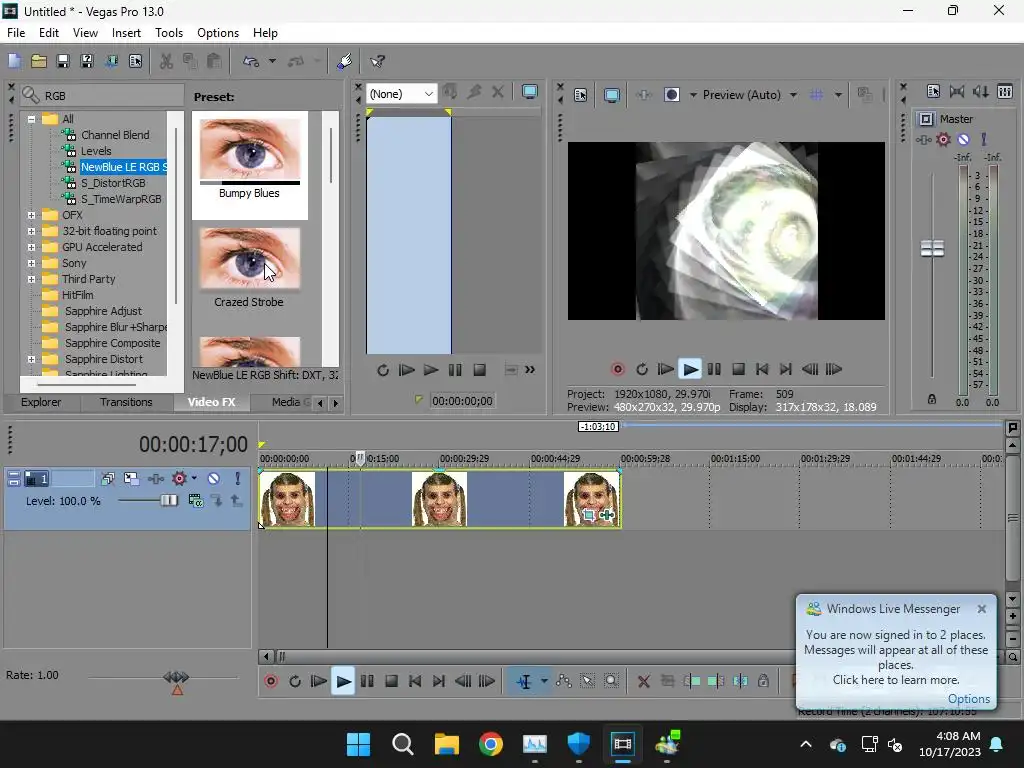The width and height of the screenshot is (1024, 768).
Task: Click Record in the preview window transport
Action: (618, 369)
